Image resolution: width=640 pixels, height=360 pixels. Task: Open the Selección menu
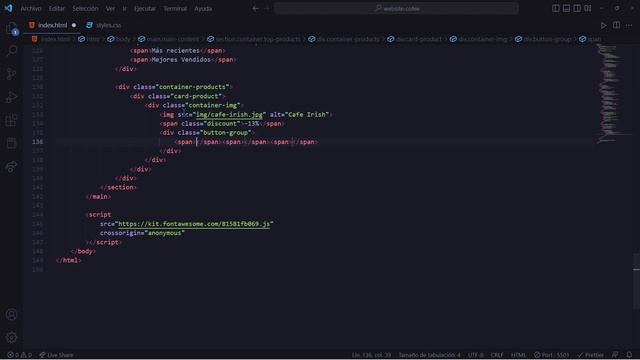coord(85,8)
